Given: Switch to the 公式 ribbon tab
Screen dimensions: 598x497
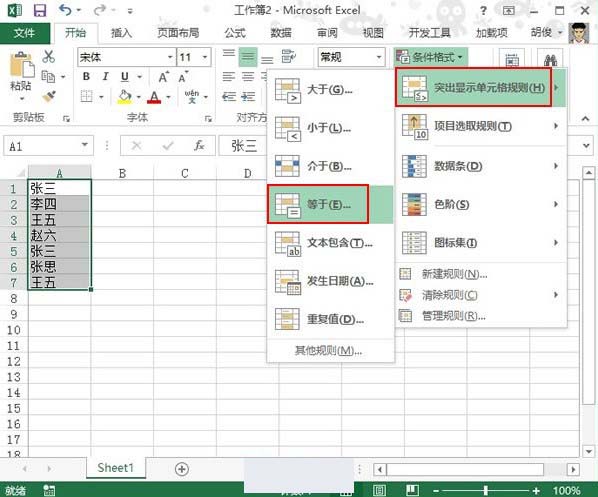Looking at the screenshot, I should point(235,33).
